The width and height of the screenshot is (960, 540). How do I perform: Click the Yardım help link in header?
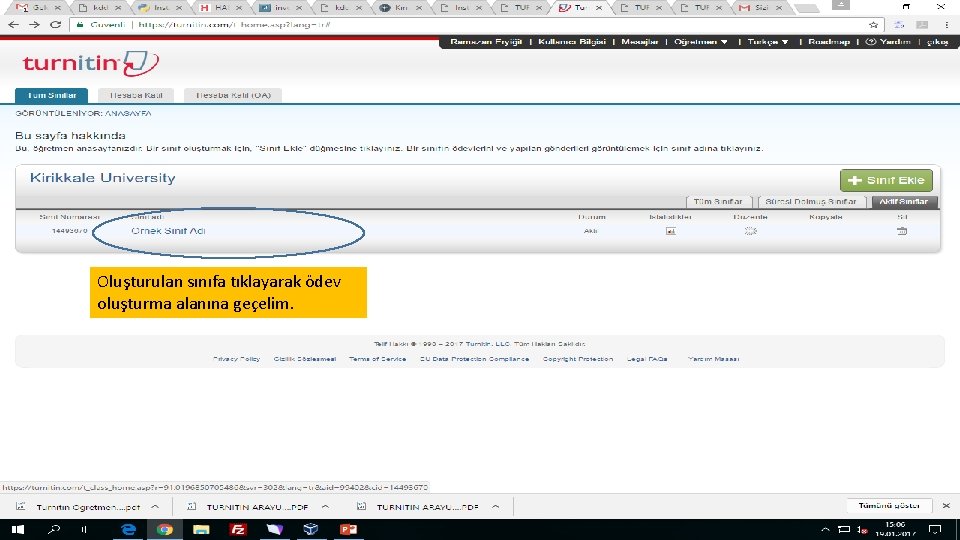click(888, 42)
